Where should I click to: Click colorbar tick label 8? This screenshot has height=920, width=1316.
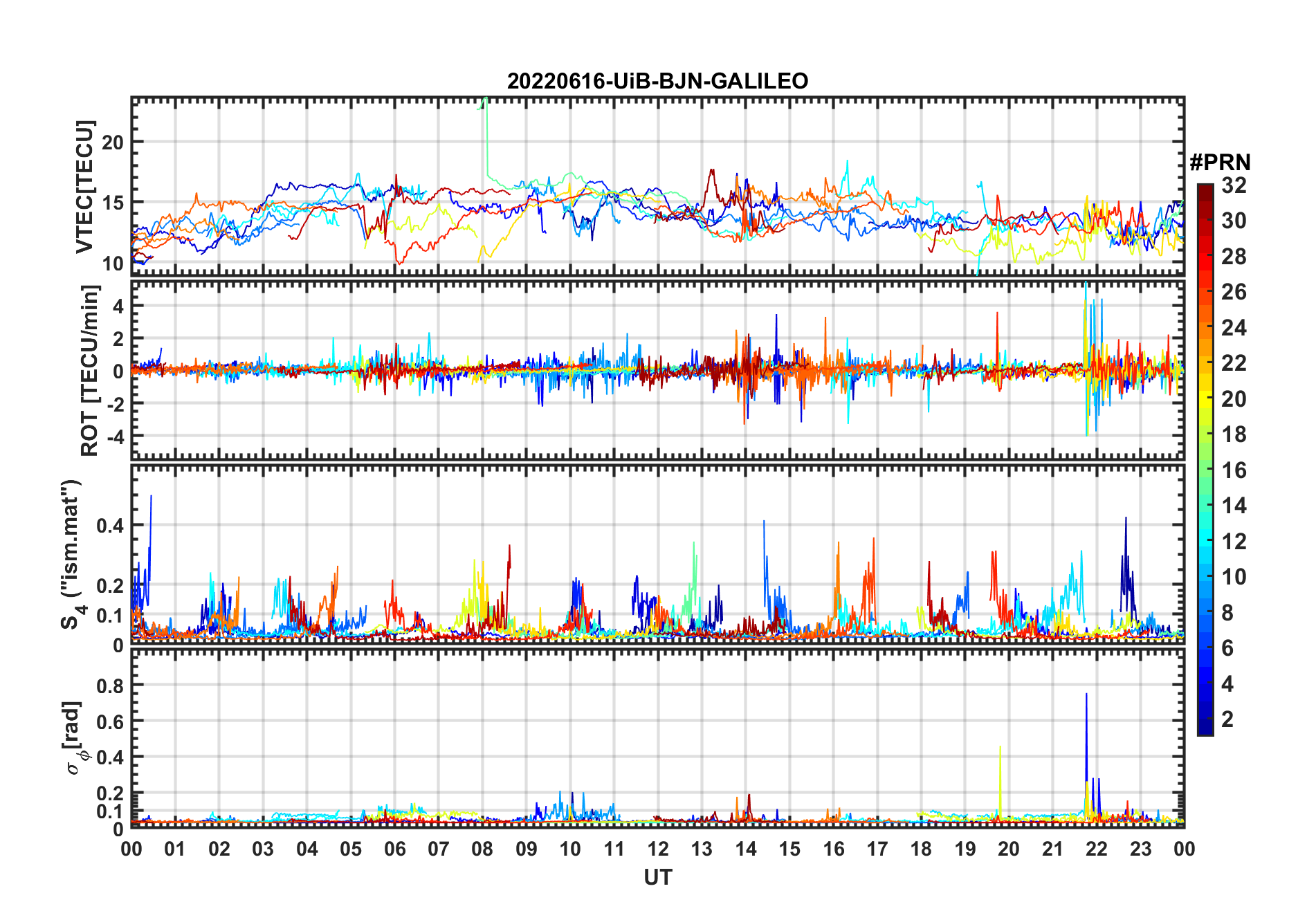tap(1227, 613)
